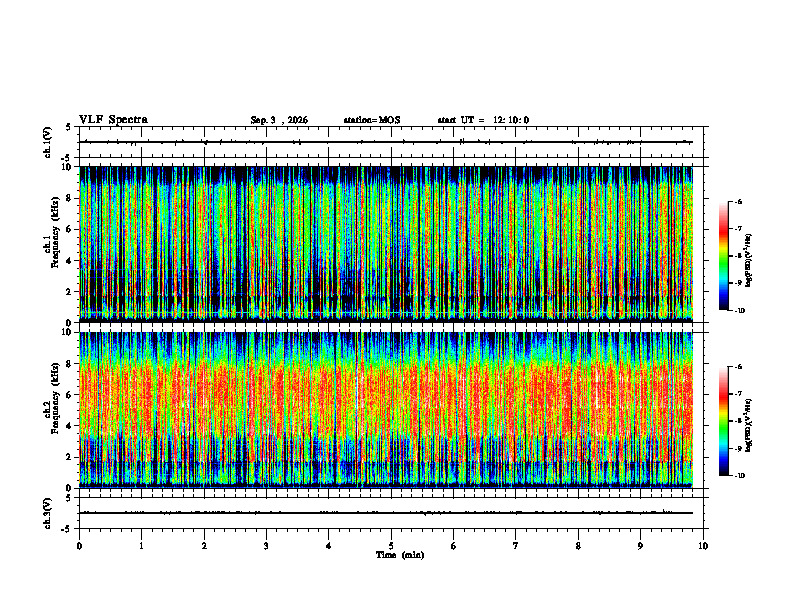Click the 8 minute tick label
Viewport: 792px width, 612px height.
coord(578,546)
